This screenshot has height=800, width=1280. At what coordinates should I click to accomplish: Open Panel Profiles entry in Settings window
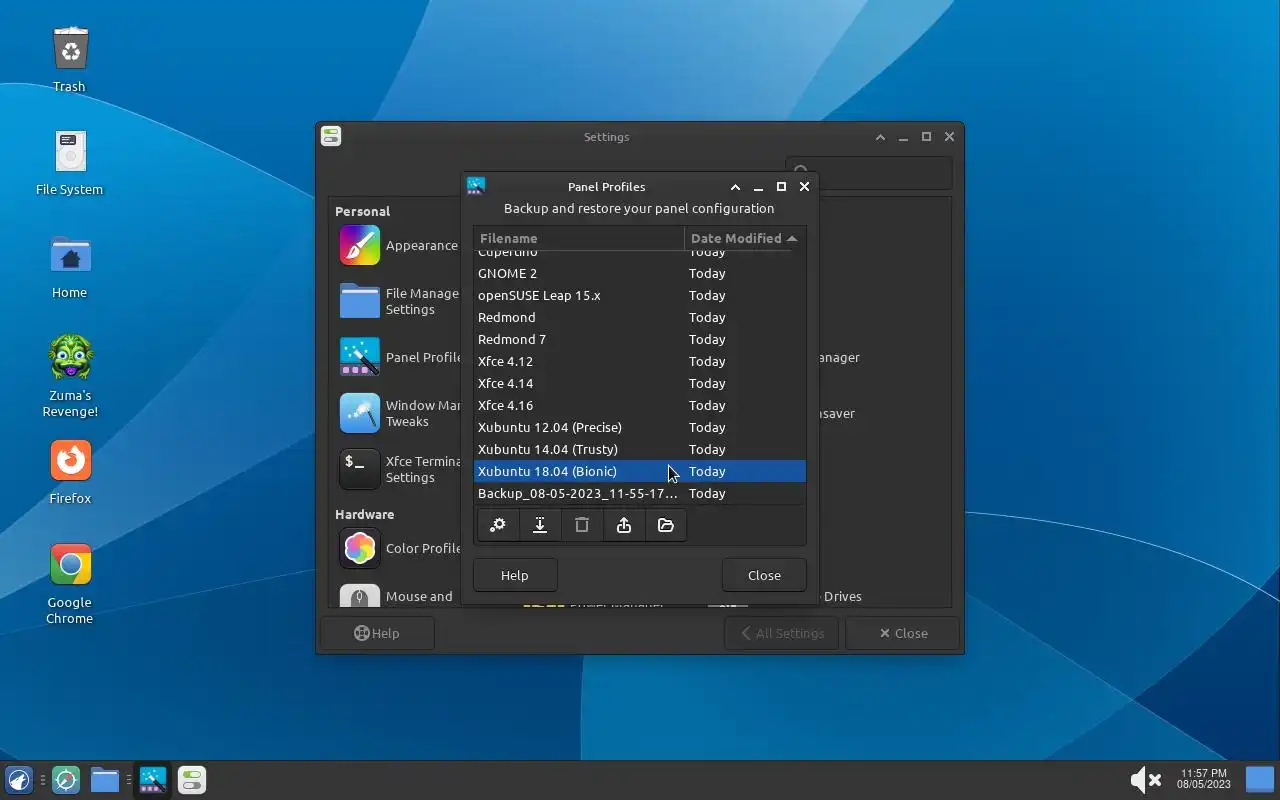pyautogui.click(x=398, y=357)
